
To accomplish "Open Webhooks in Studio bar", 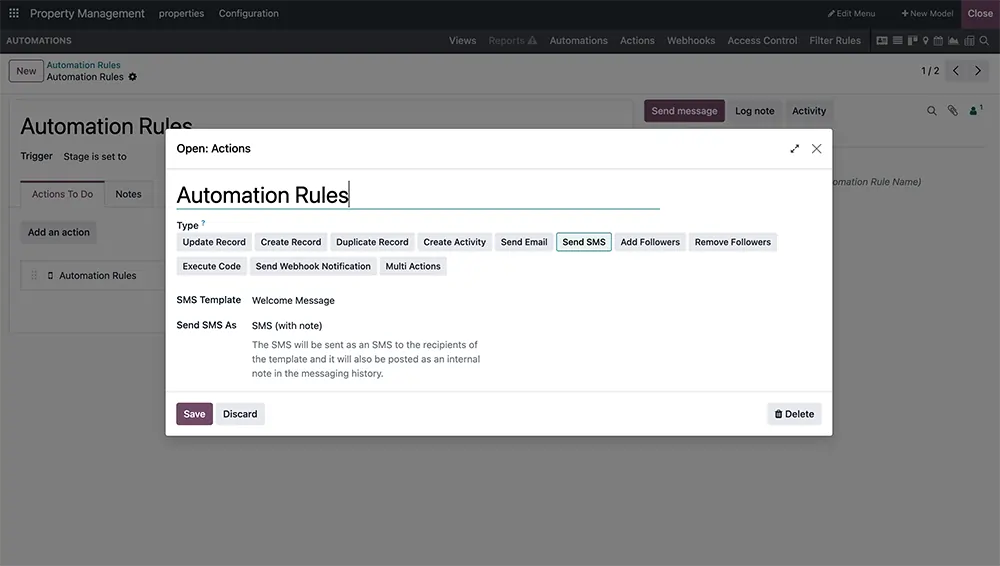I will [x=691, y=40].
